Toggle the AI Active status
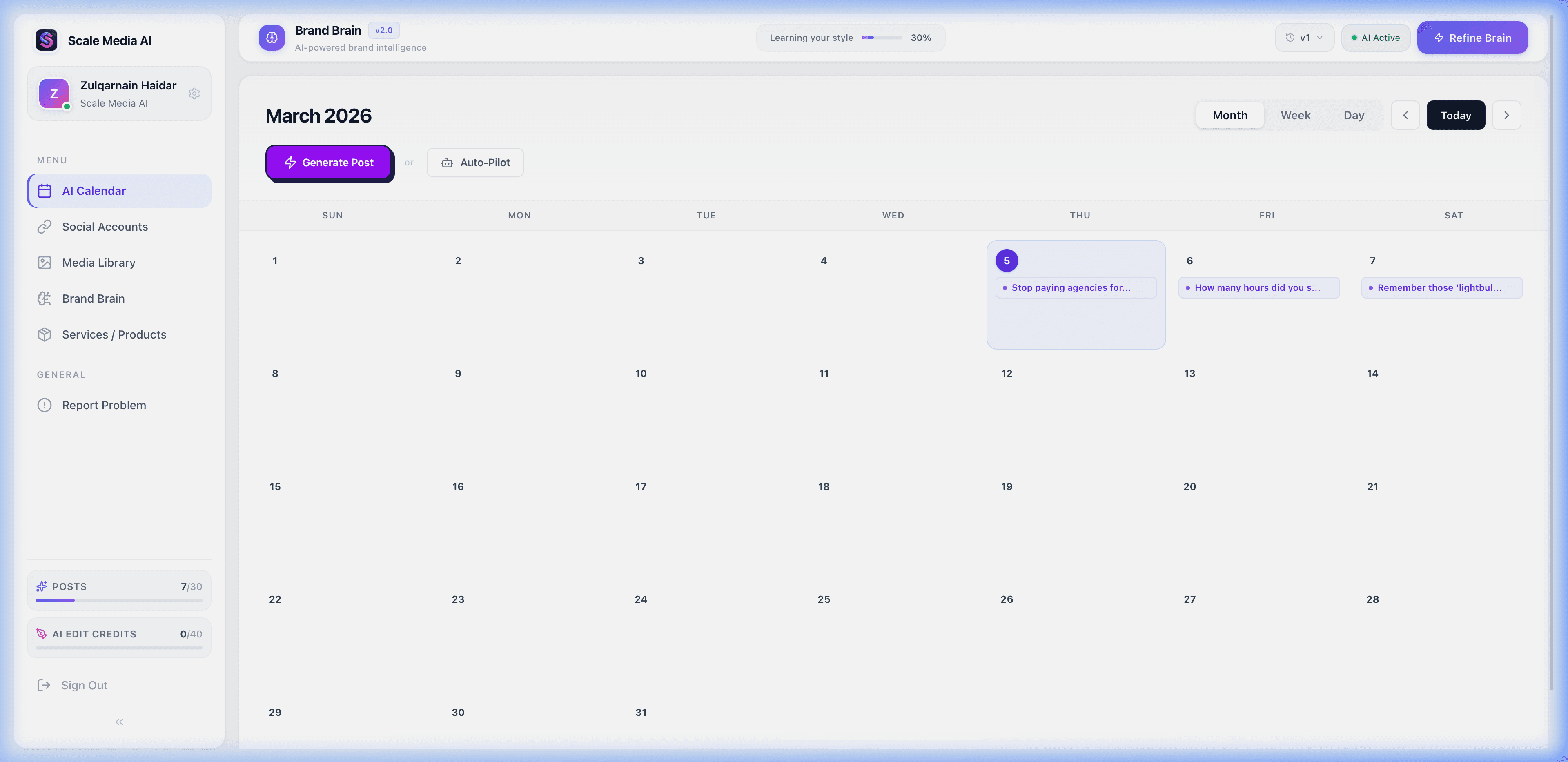Image resolution: width=1568 pixels, height=762 pixels. click(x=1375, y=38)
